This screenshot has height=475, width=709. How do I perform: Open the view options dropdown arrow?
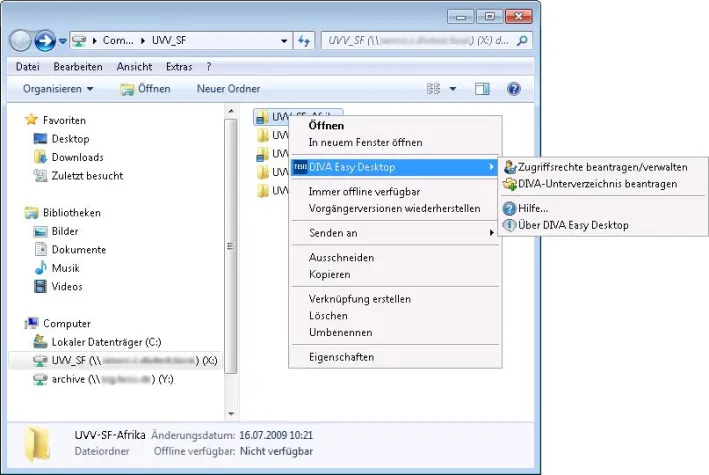point(452,89)
